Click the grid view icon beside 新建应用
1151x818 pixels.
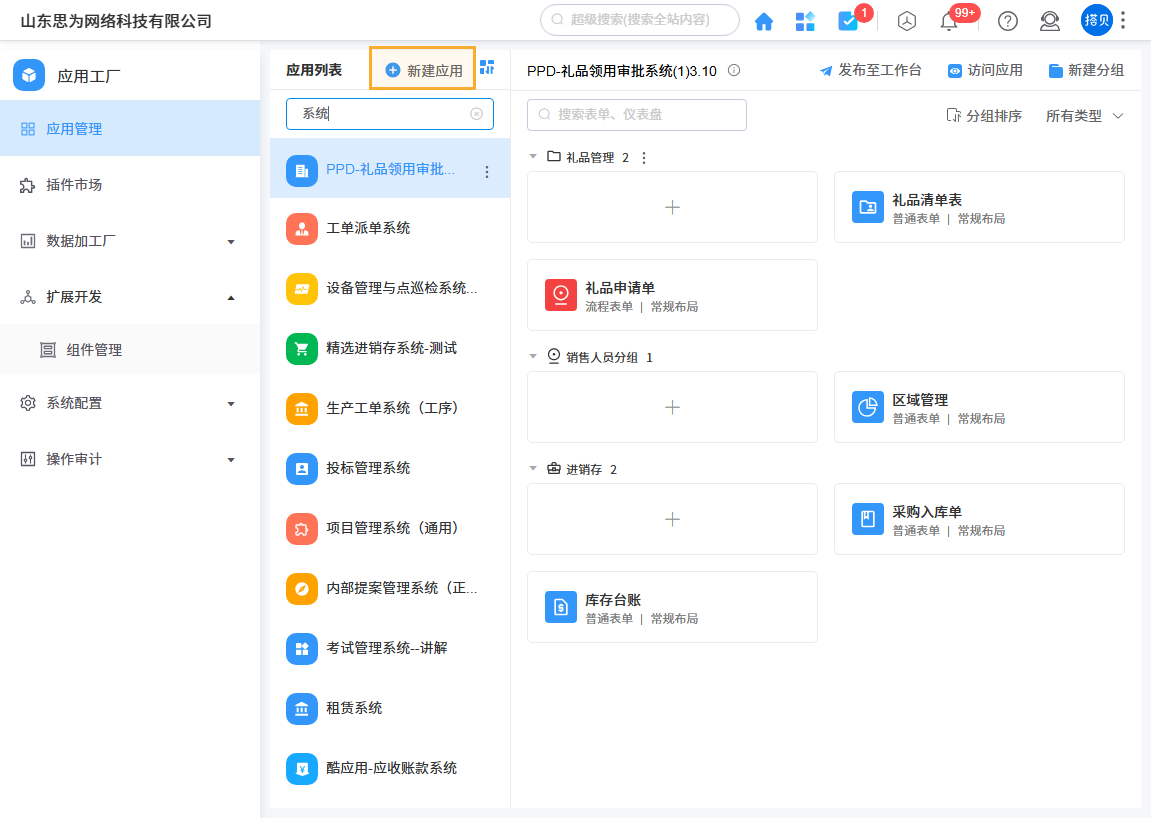point(487,66)
